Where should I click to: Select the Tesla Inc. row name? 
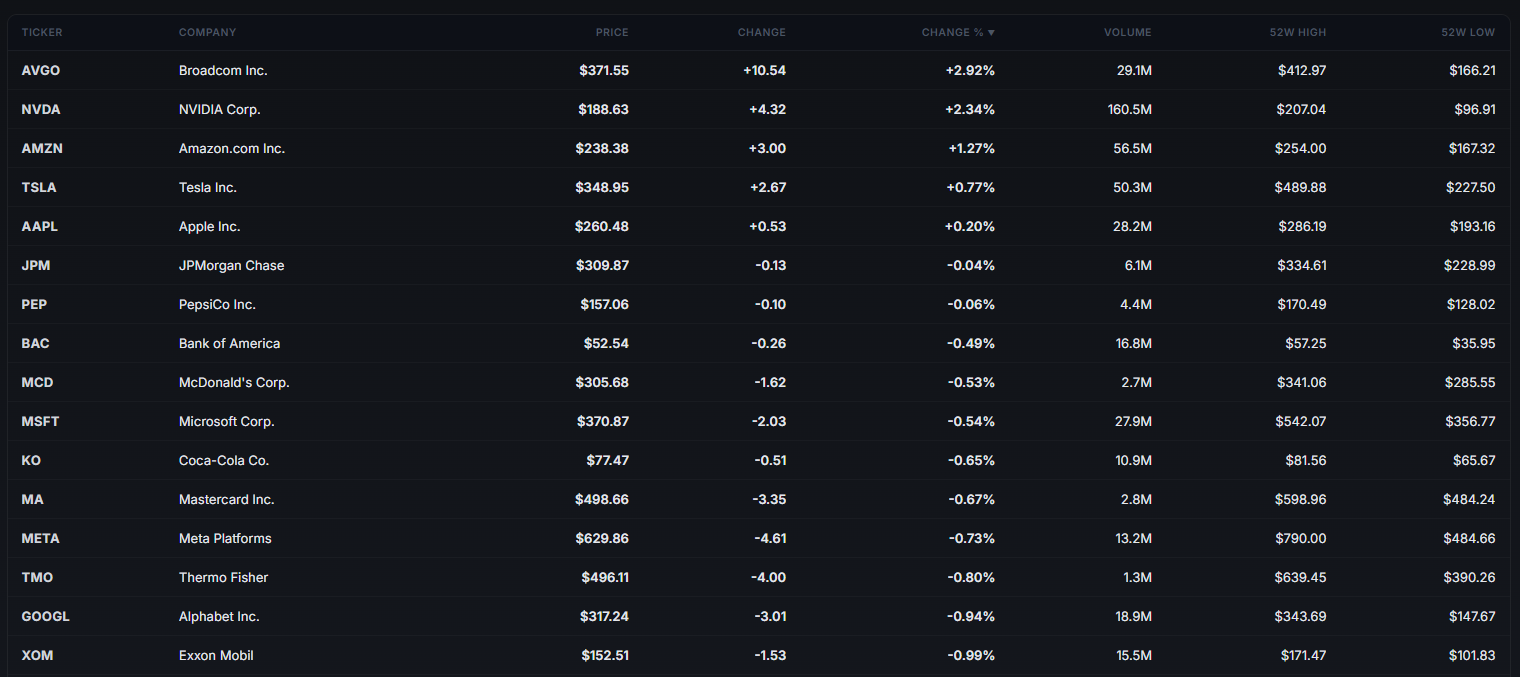pyautogui.click(x=207, y=188)
